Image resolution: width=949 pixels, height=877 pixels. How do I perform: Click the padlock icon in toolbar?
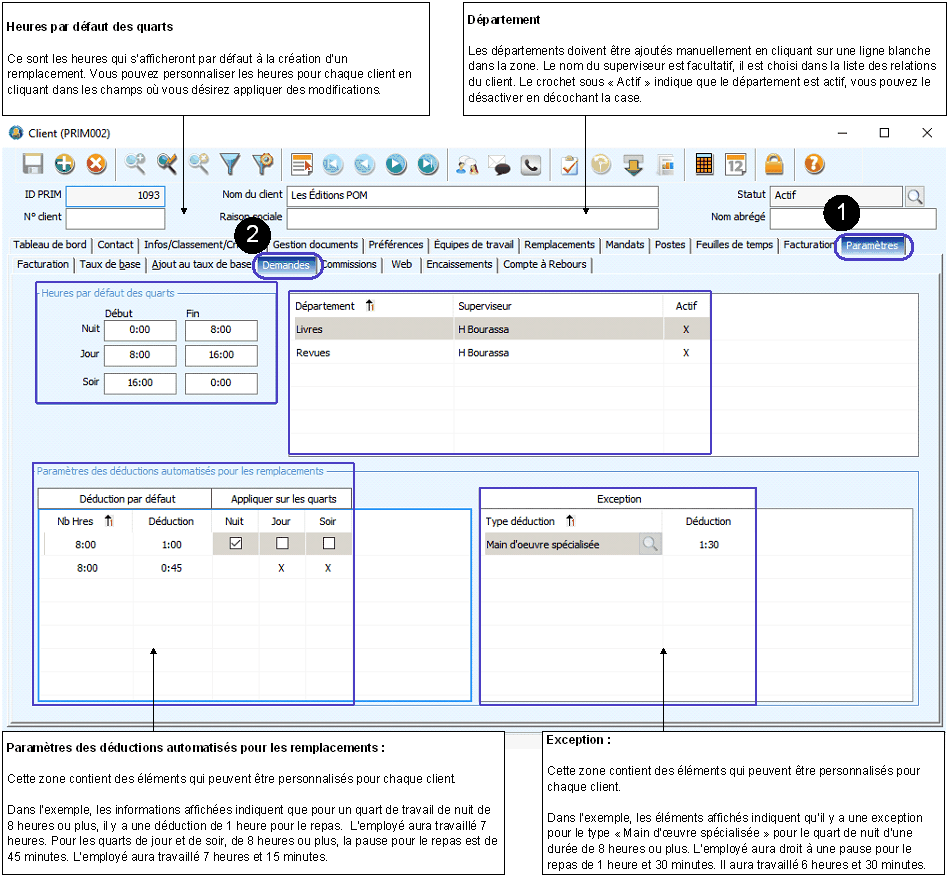[774, 165]
